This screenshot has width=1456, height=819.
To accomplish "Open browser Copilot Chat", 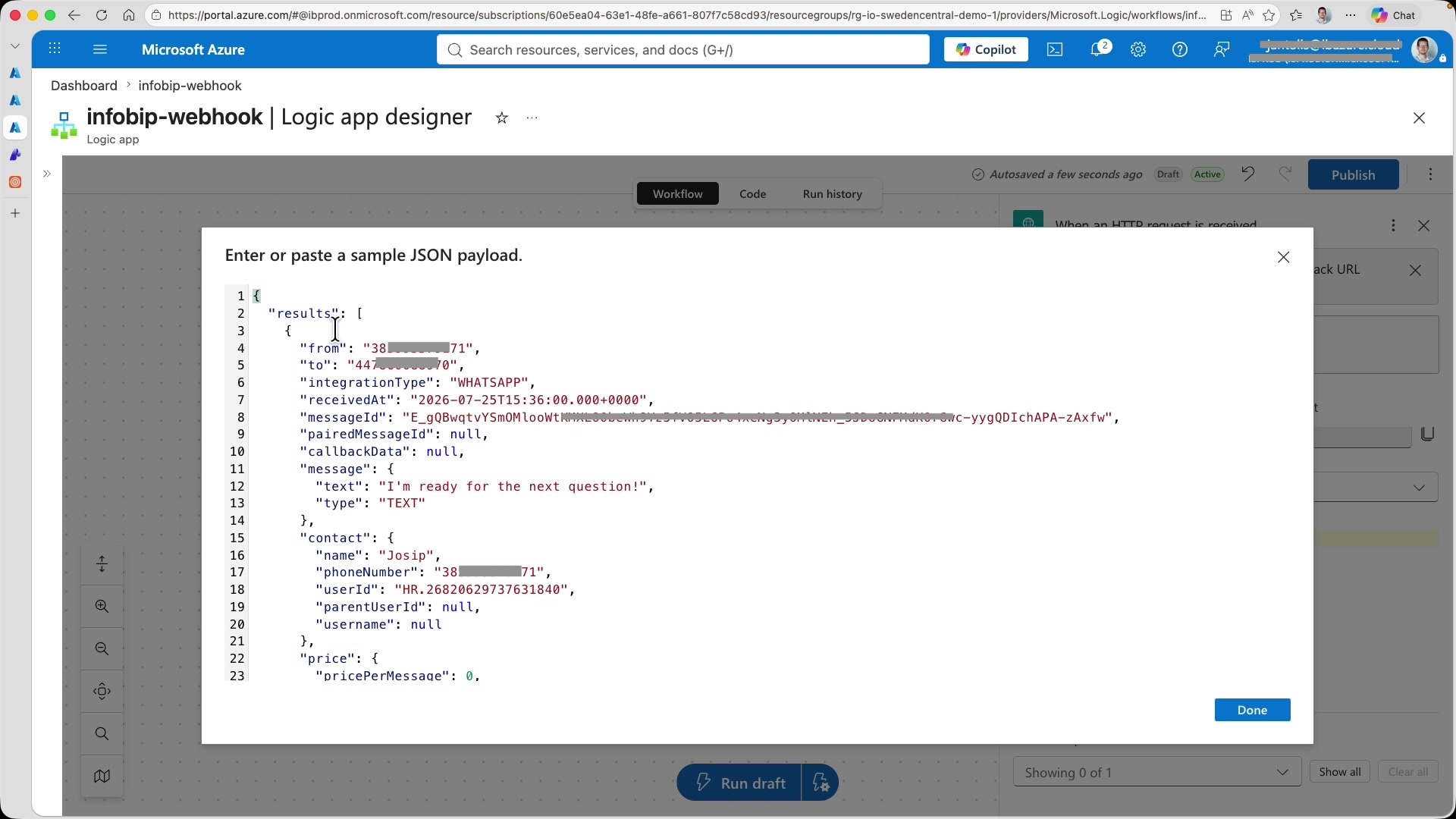I will click(1394, 15).
